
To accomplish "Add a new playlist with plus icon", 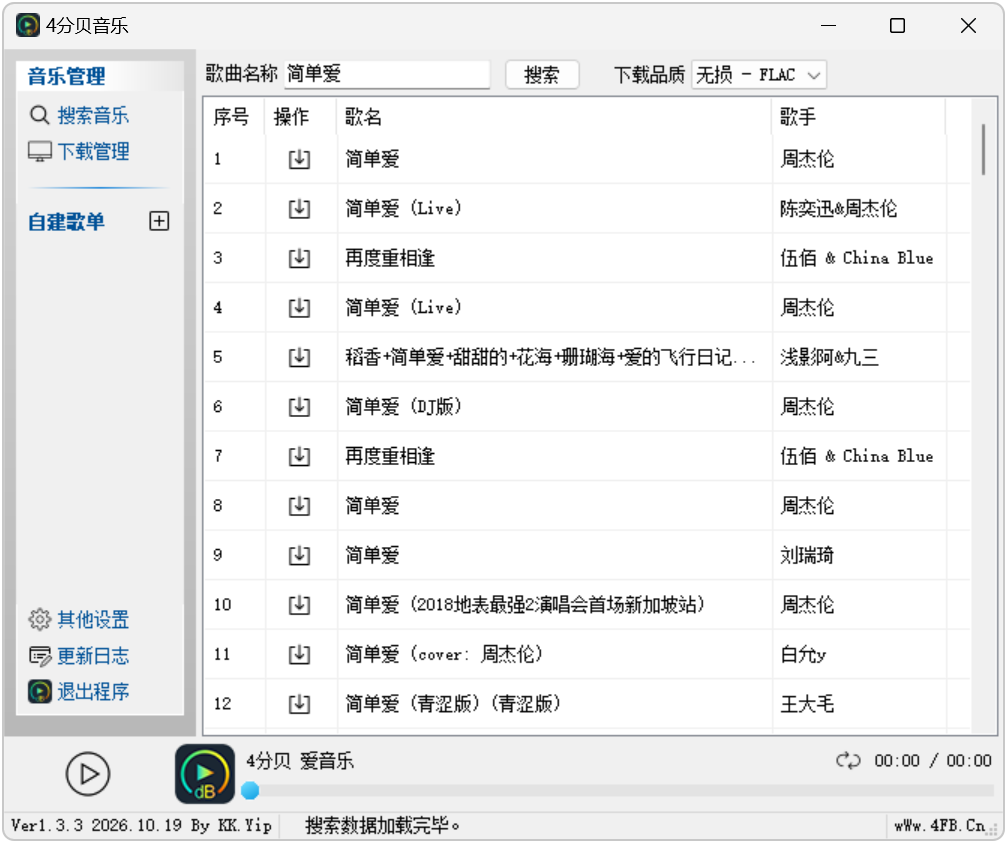I will point(159,221).
